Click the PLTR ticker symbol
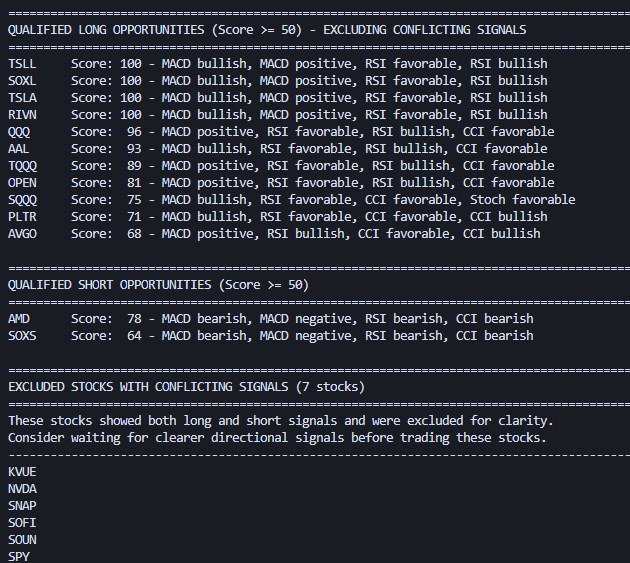This screenshot has width=630, height=563. [22, 217]
